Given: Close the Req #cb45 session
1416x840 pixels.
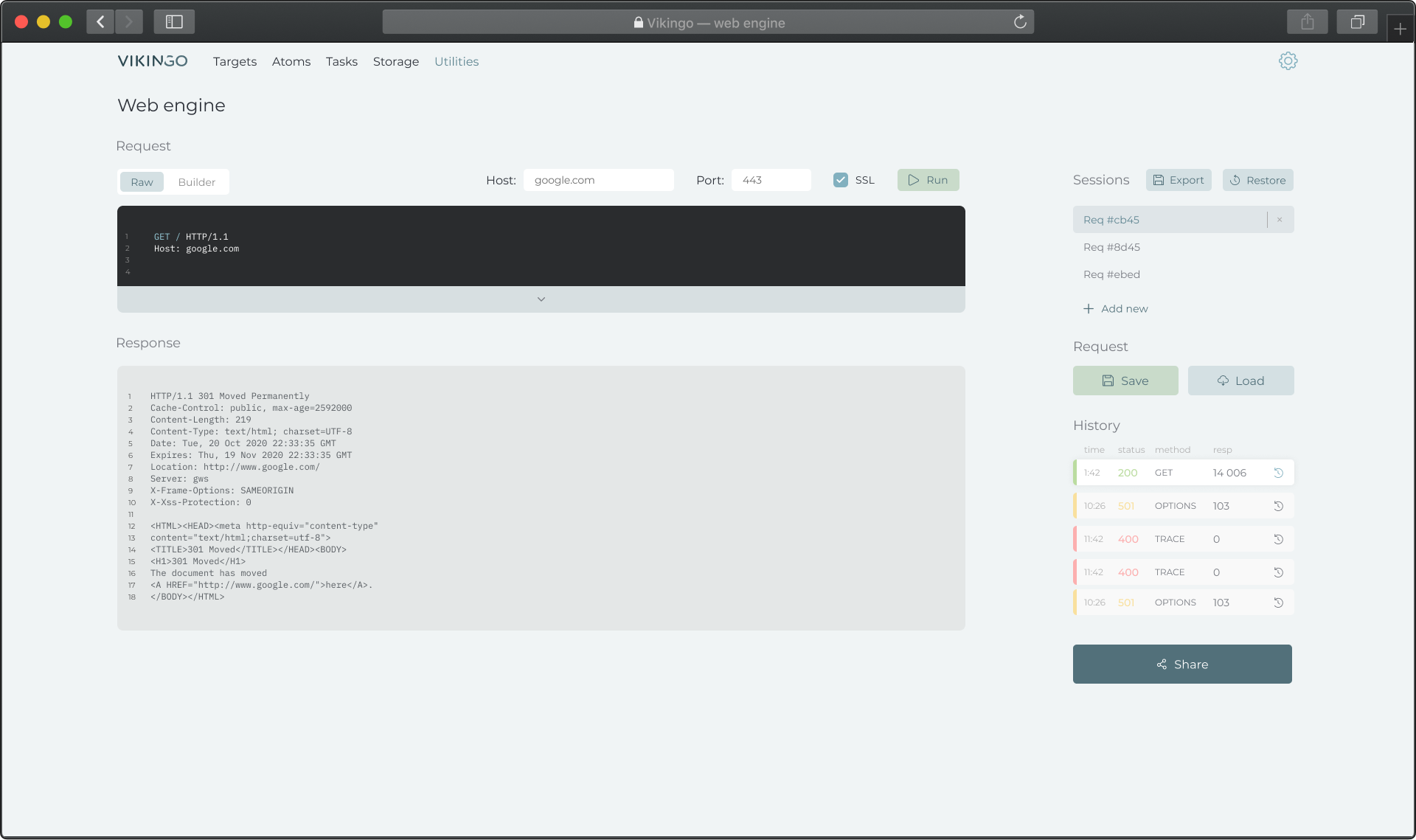Looking at the screenshot, I should pos(1280,220).
